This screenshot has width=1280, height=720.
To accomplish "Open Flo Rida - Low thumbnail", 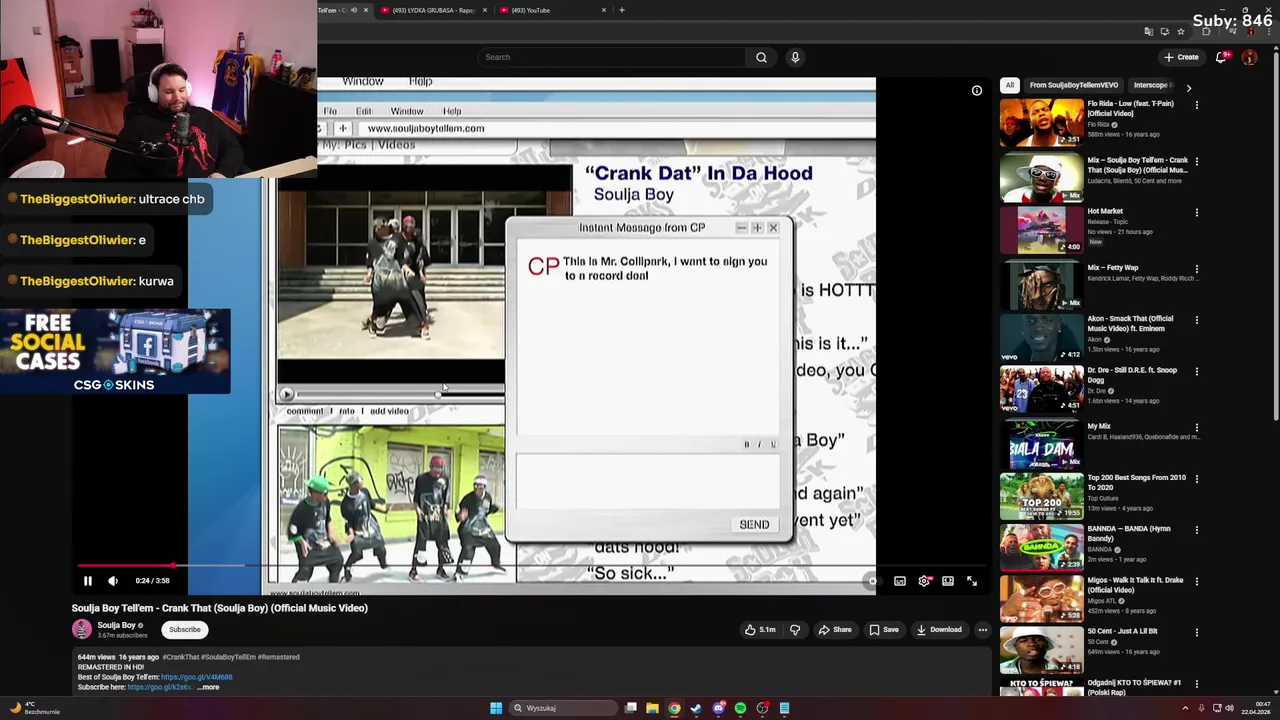I will point(1041,122).
